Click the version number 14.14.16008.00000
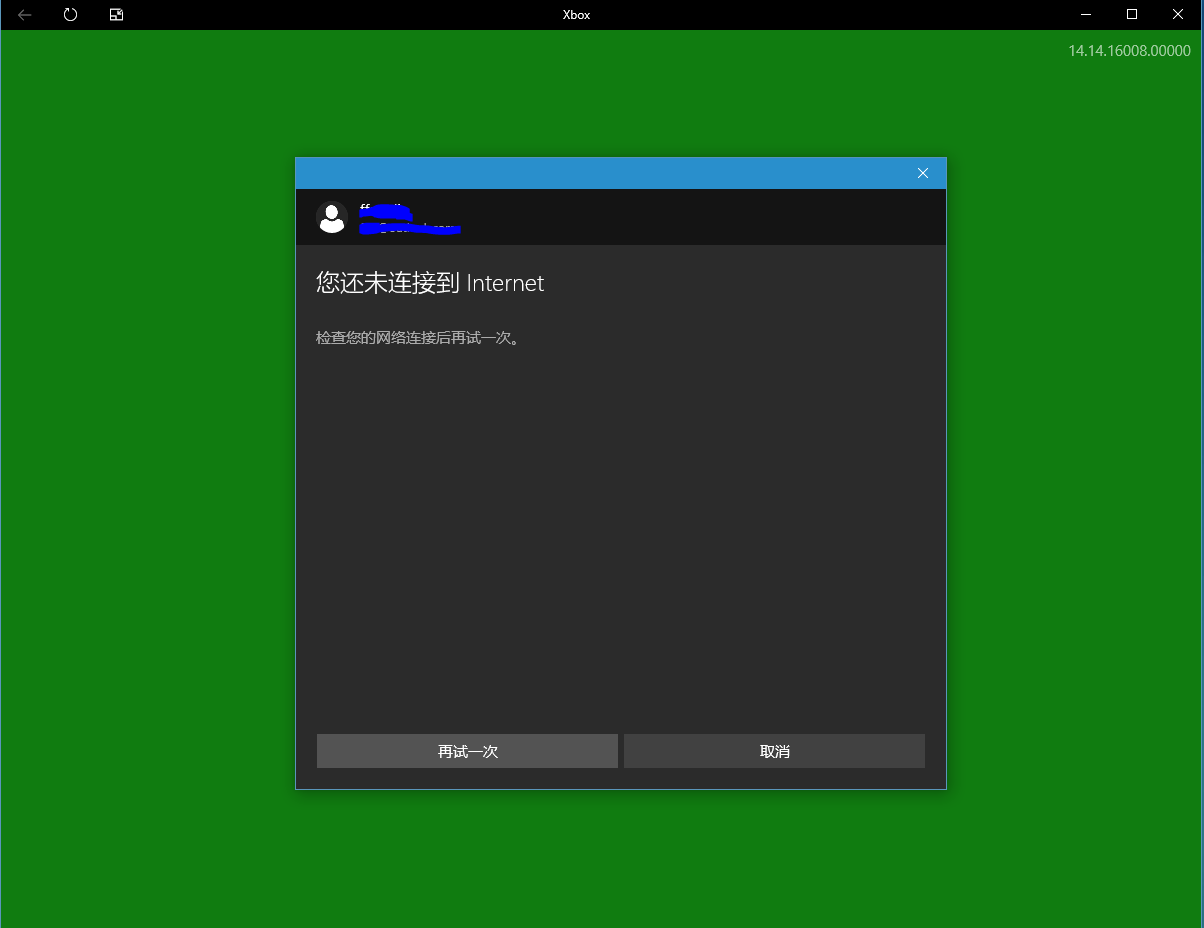 pyautogui.click(x=1129, y=50)
